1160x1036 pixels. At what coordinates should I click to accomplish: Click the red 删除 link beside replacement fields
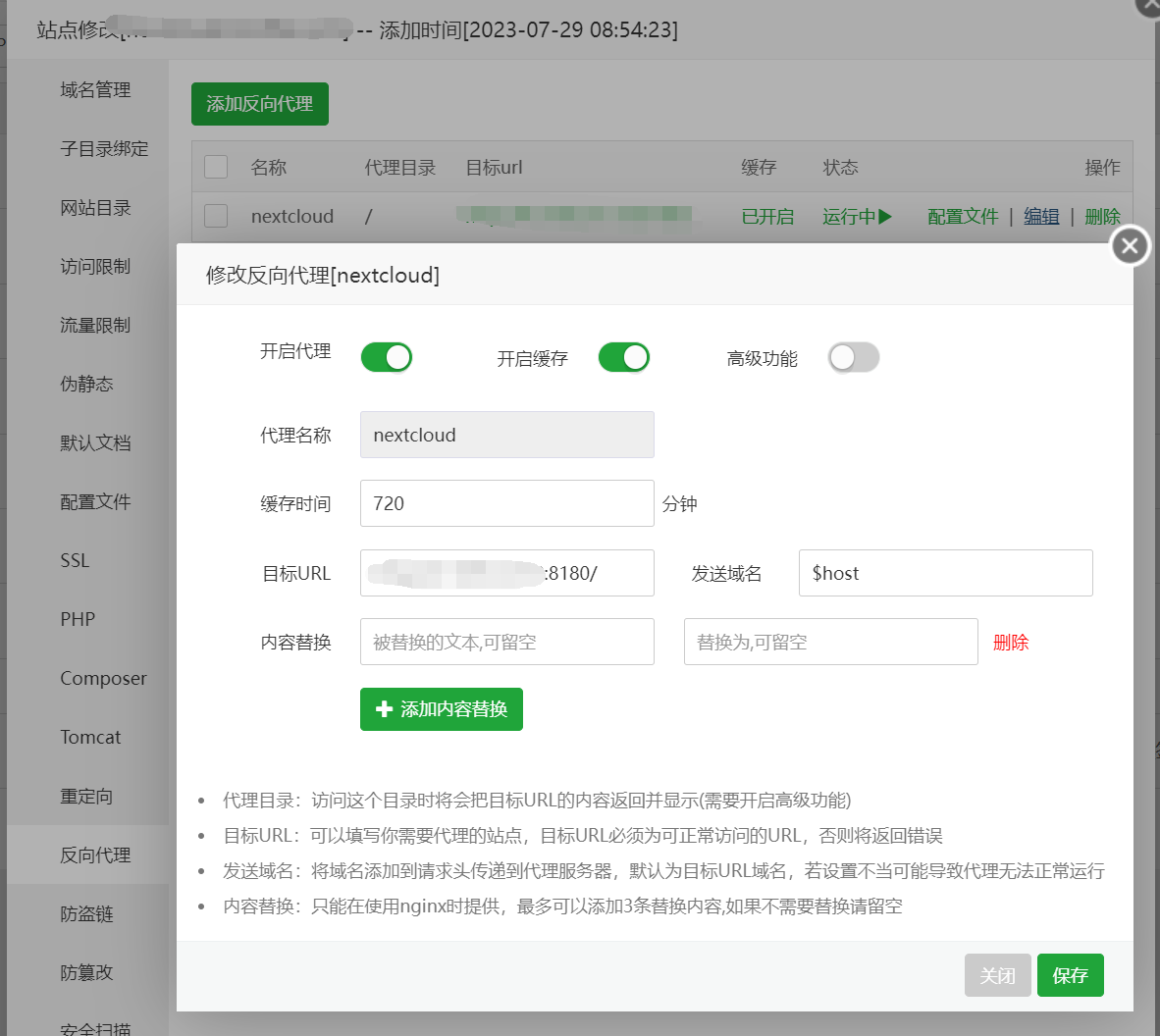point(1011,642)
